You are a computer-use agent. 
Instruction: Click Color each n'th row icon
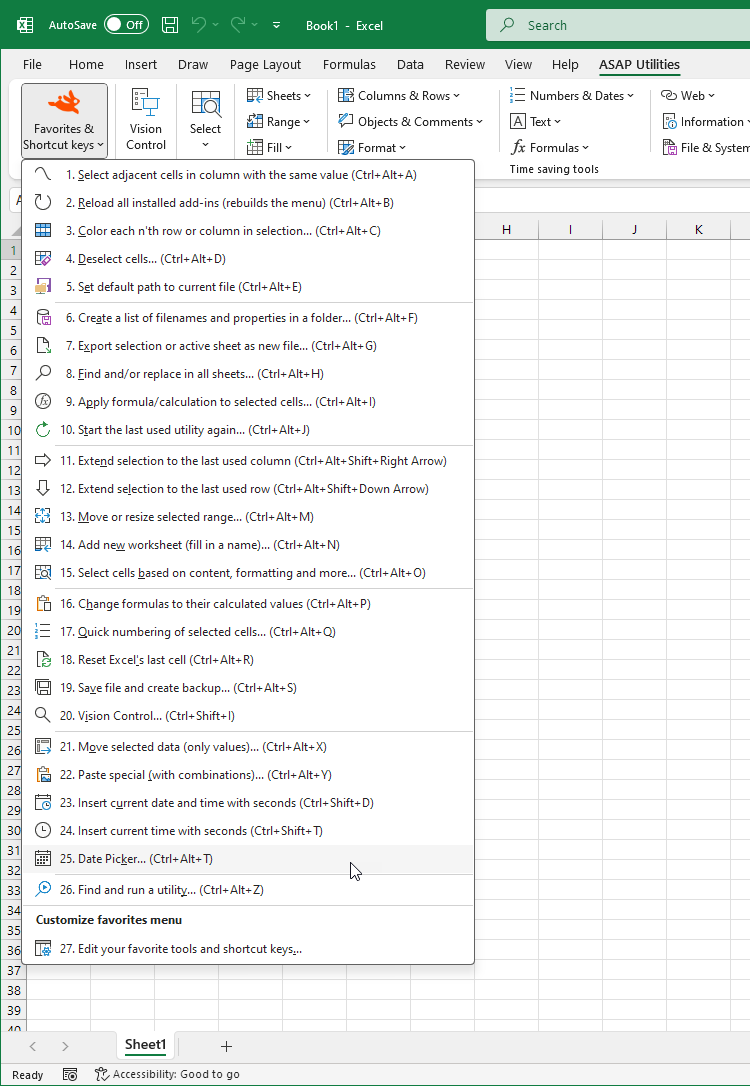[43, 231]
